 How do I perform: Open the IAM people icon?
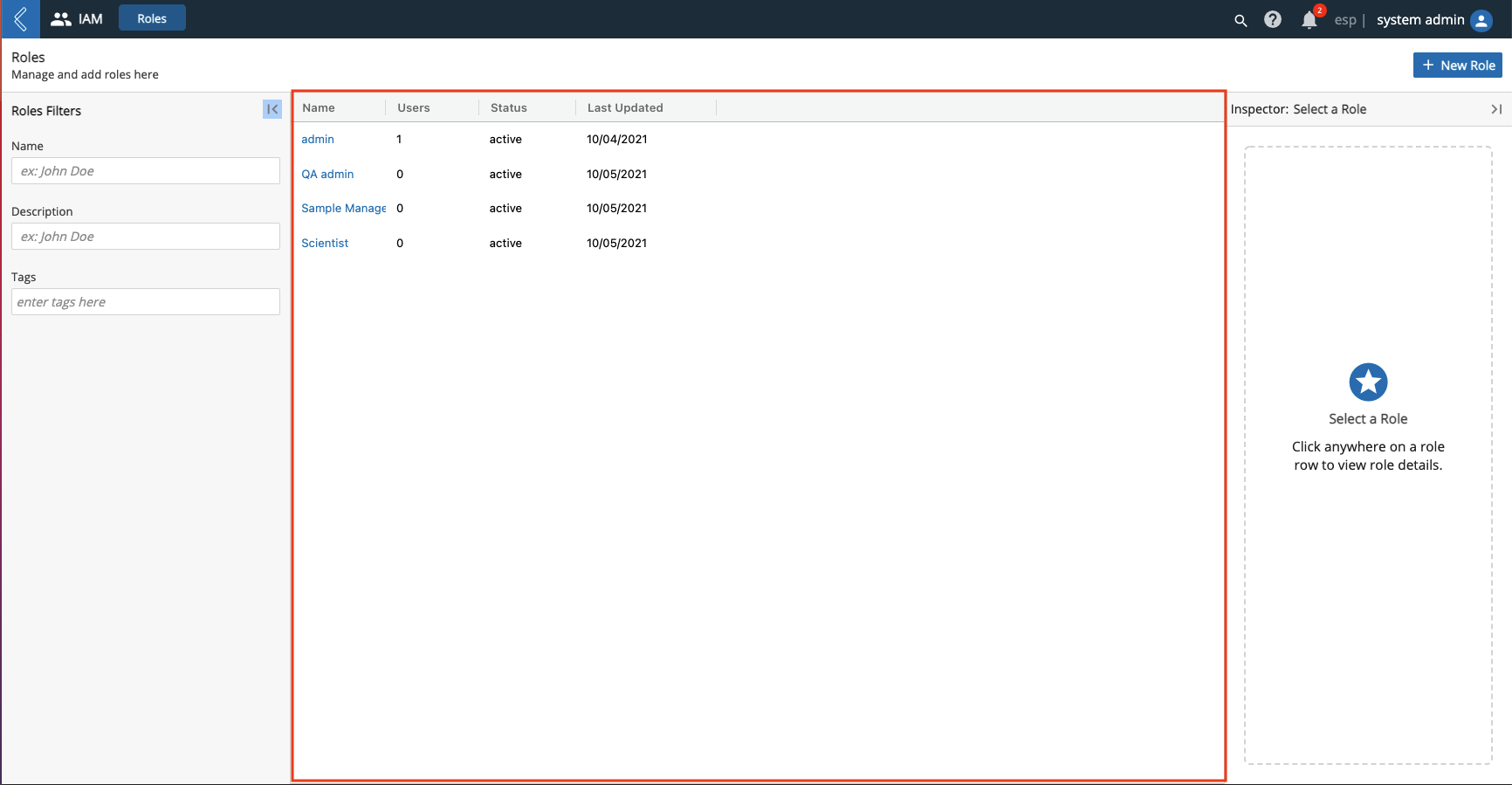(x=60, y=19)
